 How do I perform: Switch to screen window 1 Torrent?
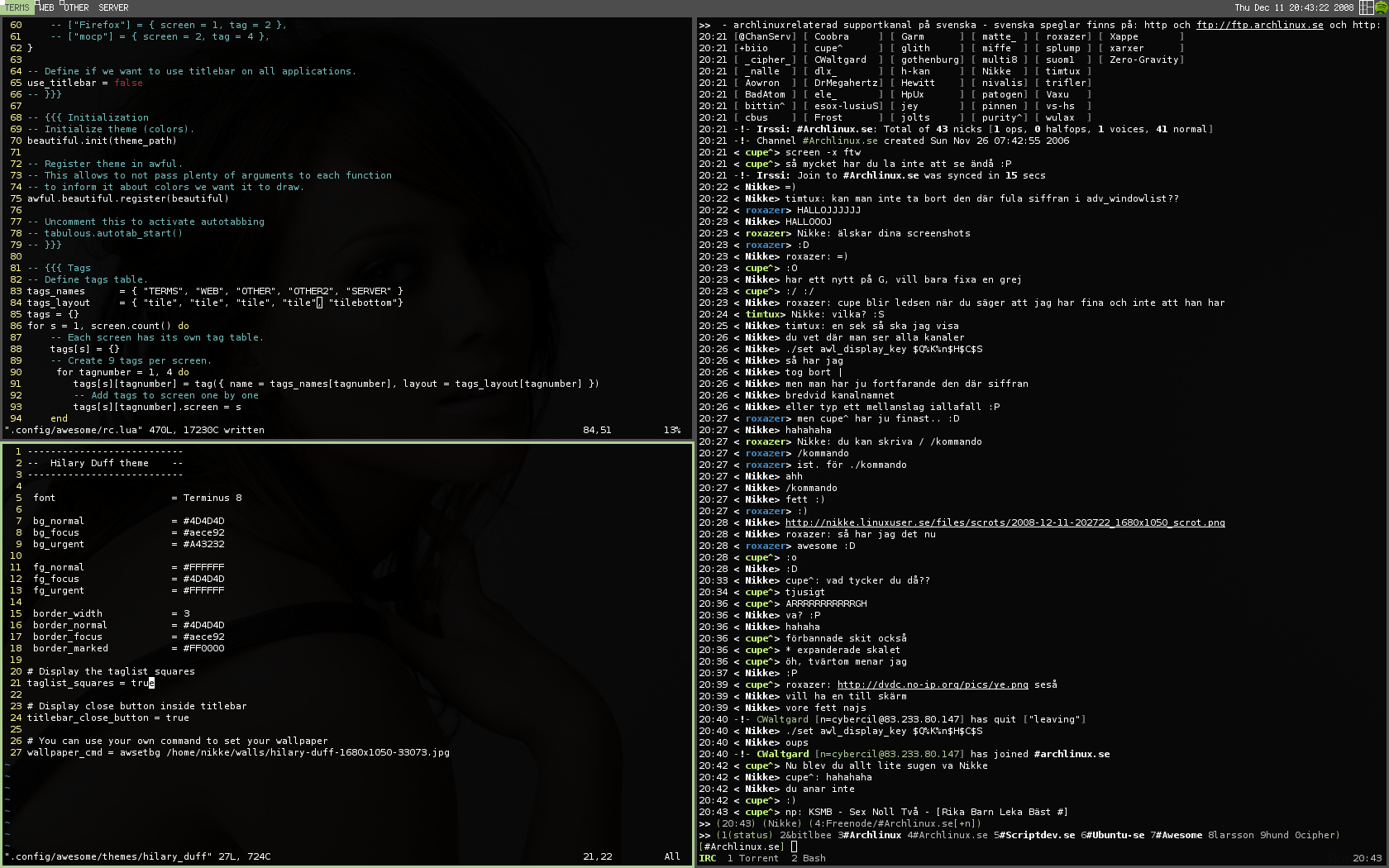click(752, 858)
